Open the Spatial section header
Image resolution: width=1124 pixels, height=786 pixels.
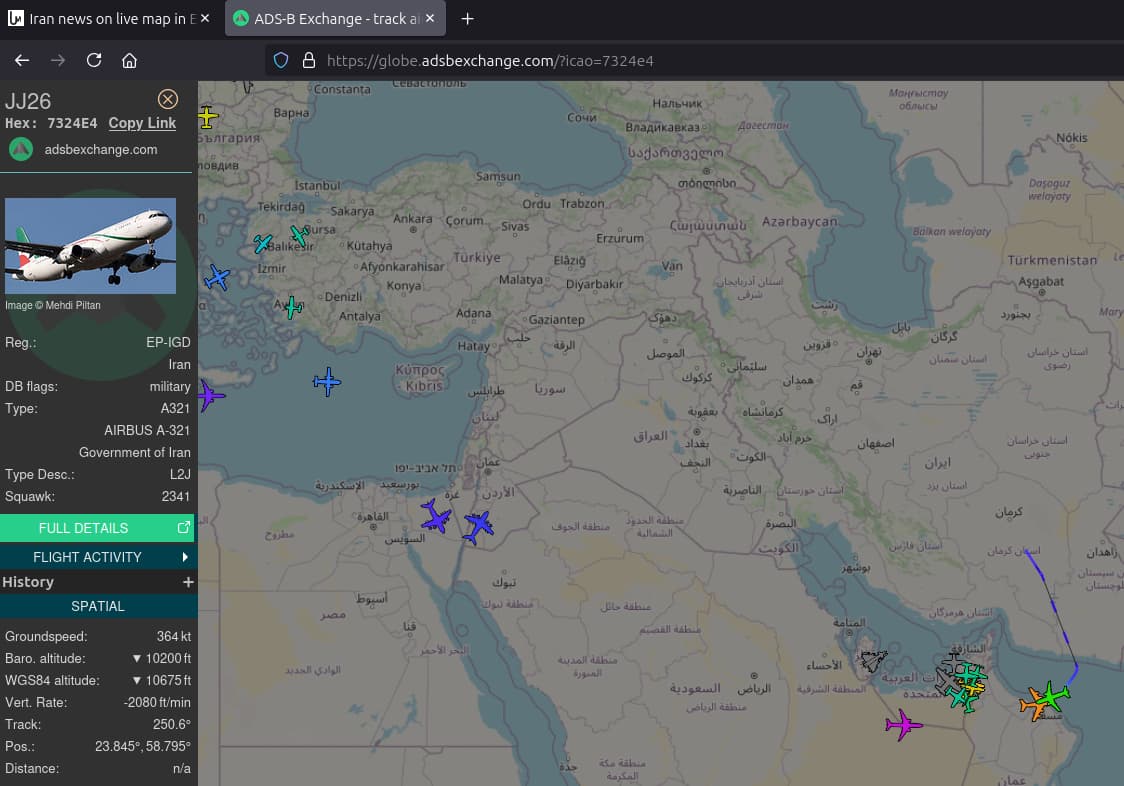coord(97,607)
